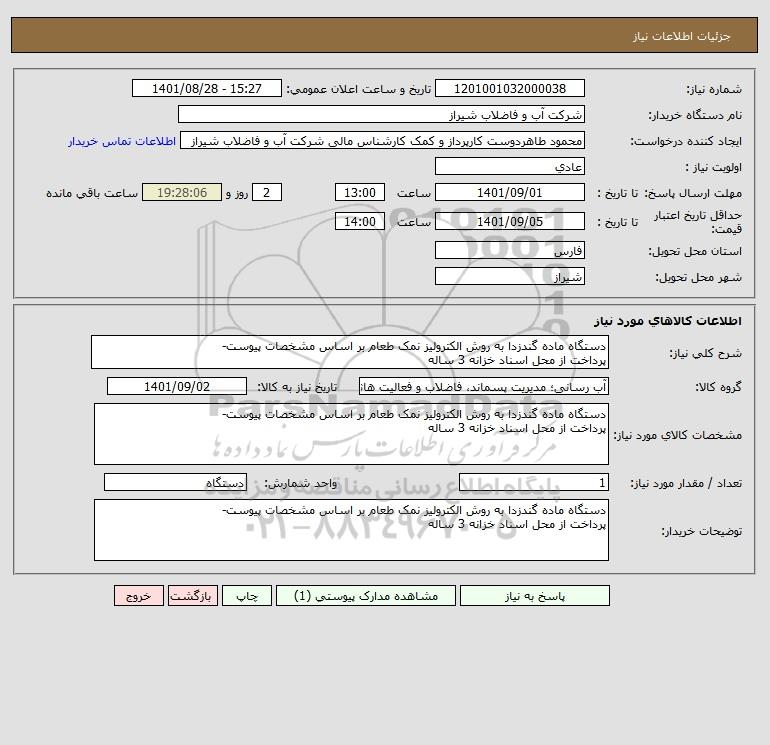Click 'مشخصات کالای مورد نیاز' text area

coord(351,434)
